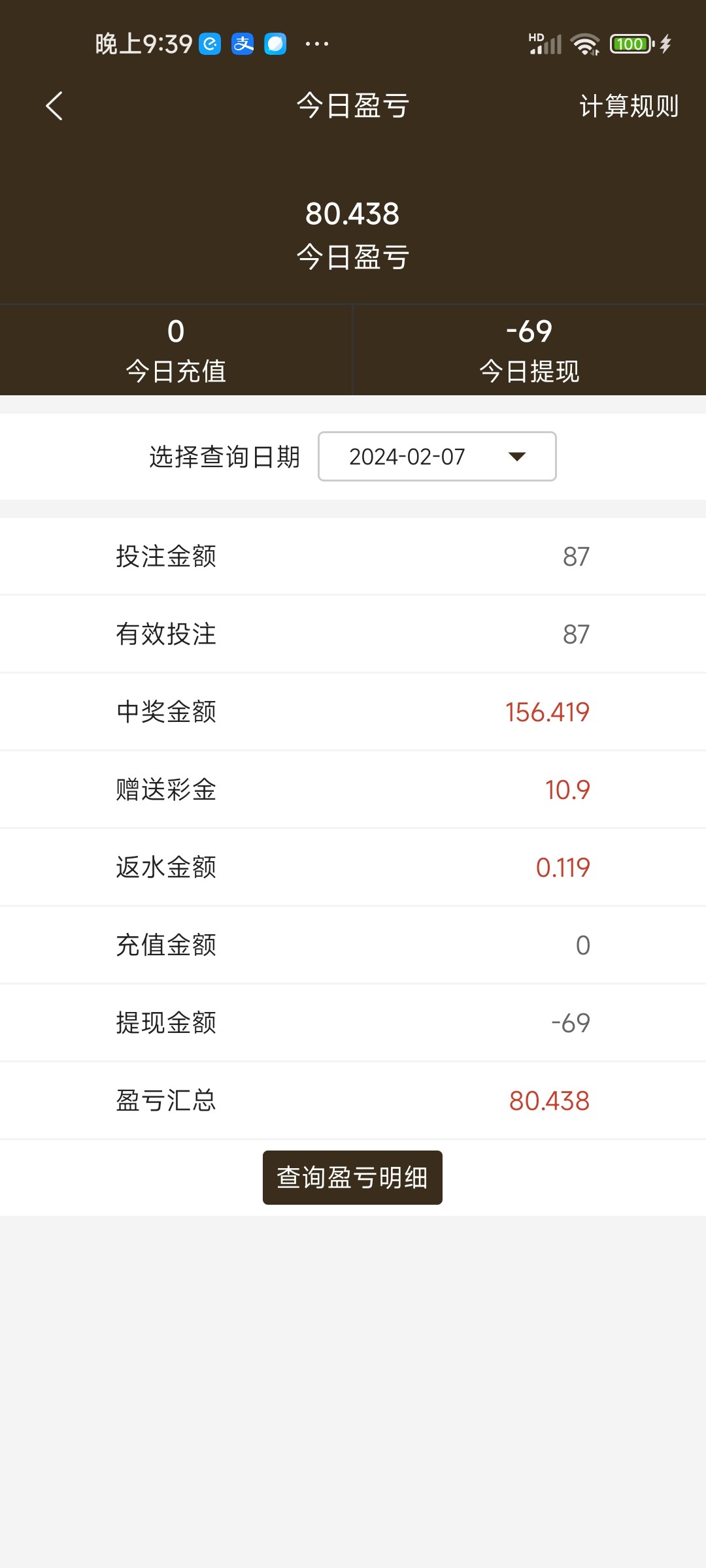706x1568 pixels.
Task: Select the 返水金额 row
Action: pos(353,867)
